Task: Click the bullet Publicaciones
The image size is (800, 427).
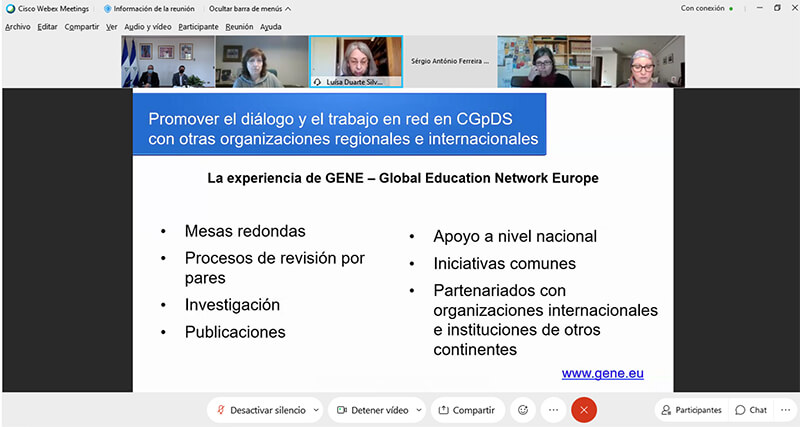Action: click(x=235, y=332)
